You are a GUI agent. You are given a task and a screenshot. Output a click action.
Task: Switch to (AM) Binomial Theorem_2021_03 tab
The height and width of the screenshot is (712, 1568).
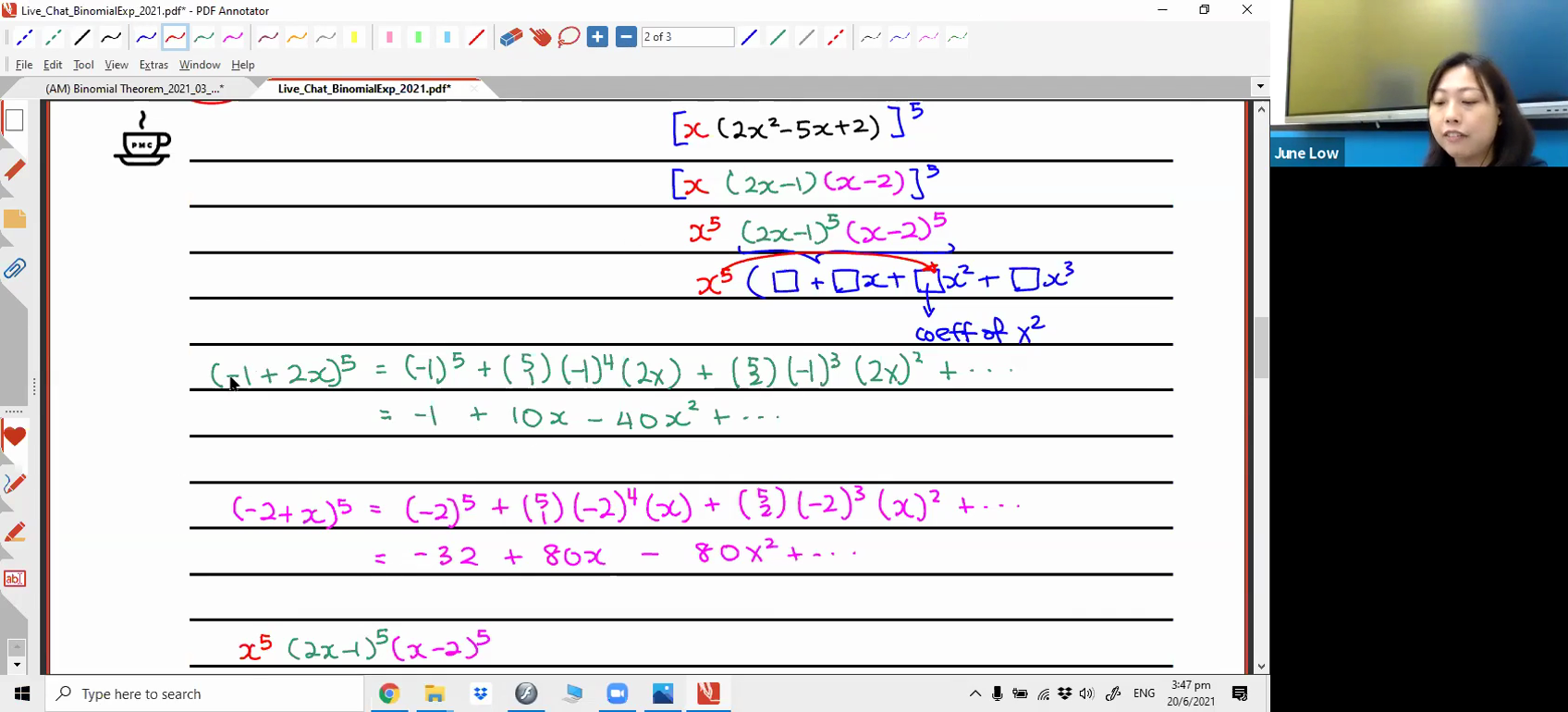[135, 89]
